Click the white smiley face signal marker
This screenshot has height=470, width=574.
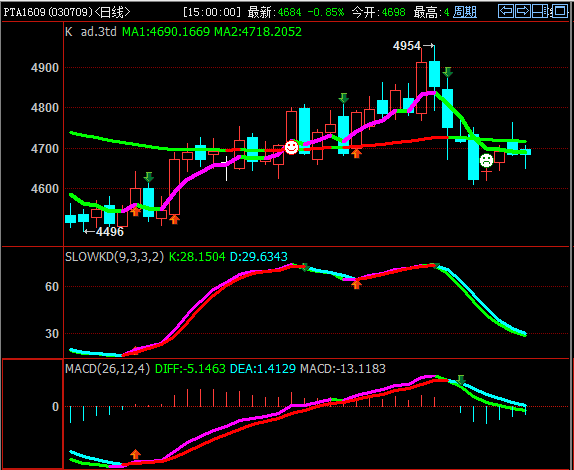[x=291, y=147]
